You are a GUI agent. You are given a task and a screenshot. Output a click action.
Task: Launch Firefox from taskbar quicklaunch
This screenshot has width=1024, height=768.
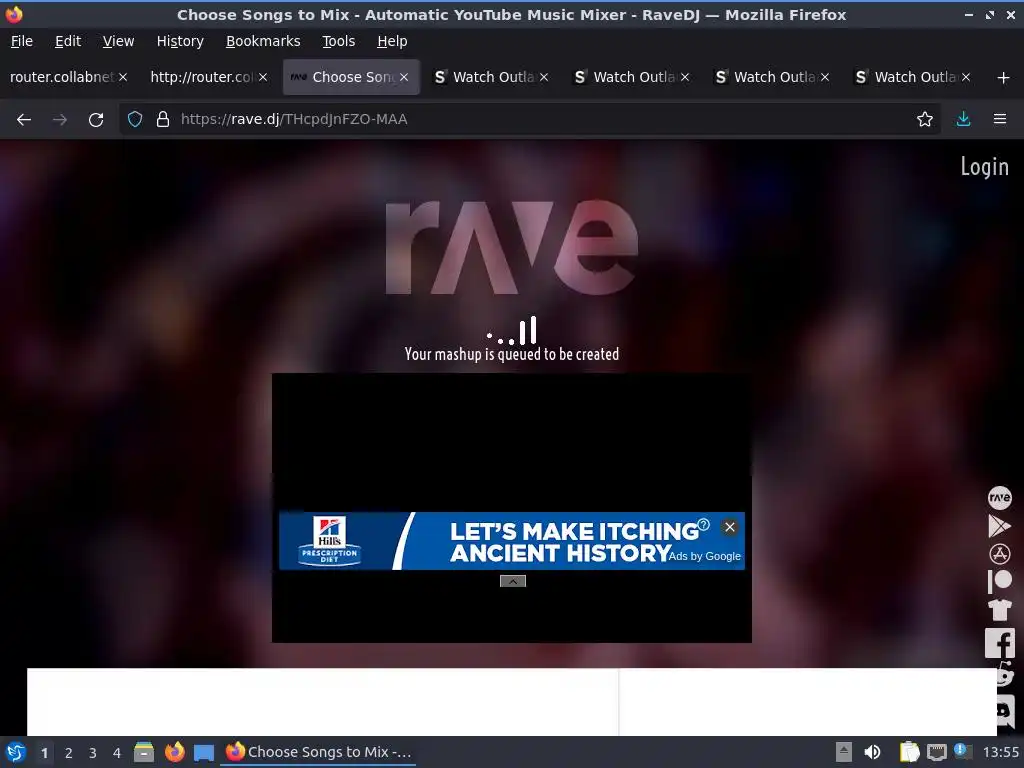(174, 752)
